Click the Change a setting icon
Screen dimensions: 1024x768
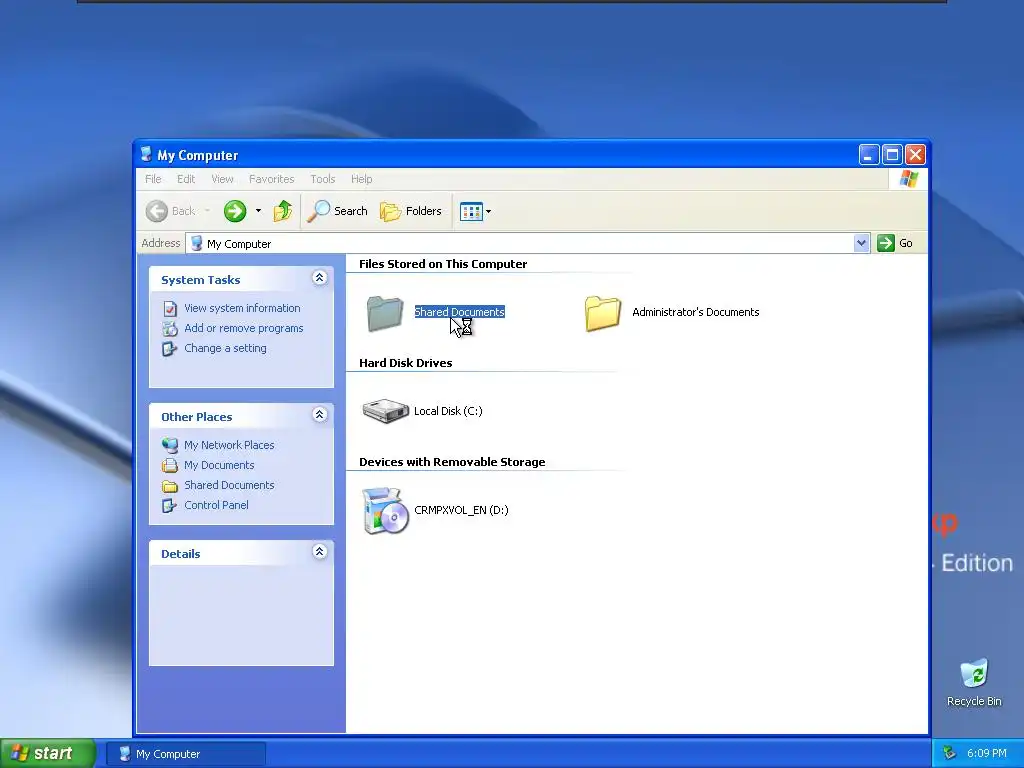pos(170,349)
